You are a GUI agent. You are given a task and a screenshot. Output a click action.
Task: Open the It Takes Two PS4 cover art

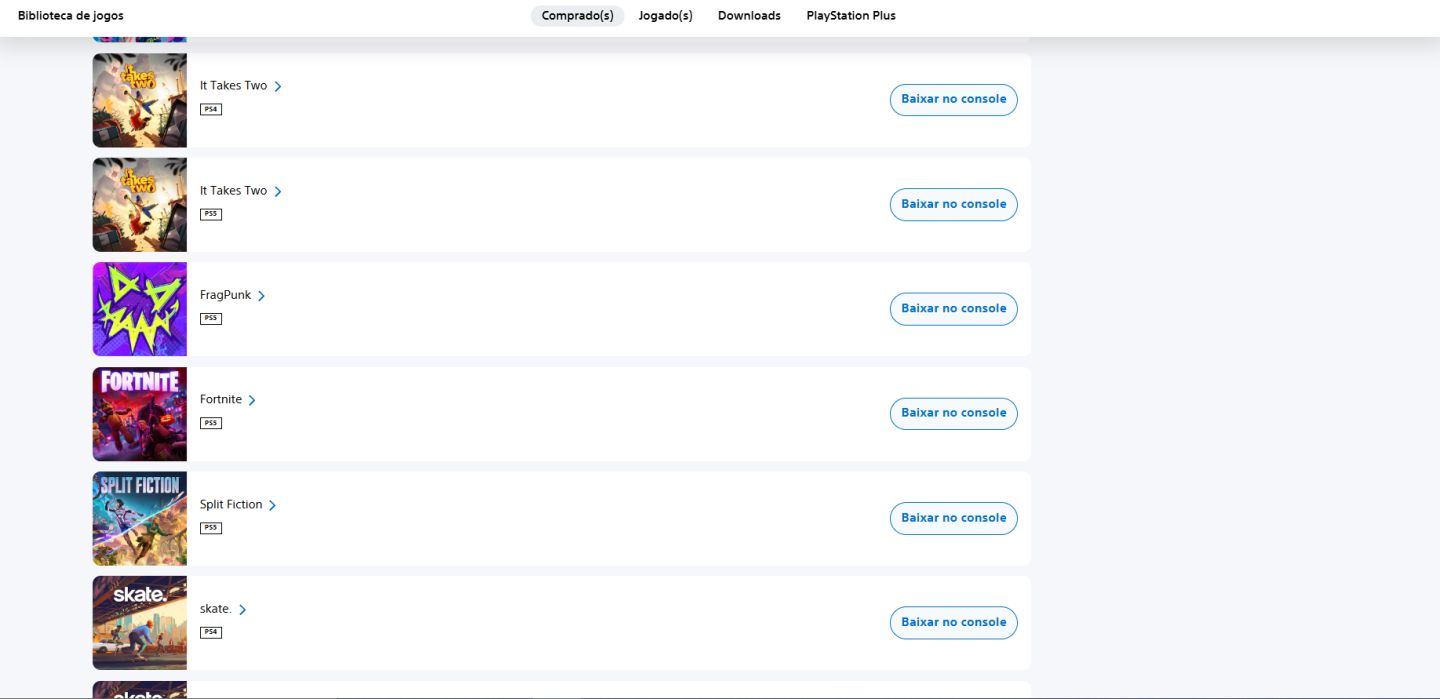140,100
